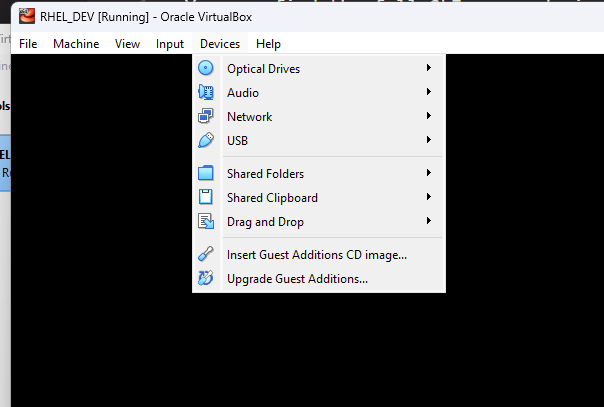Click the Optical Drives disc icon

tap(206, 68)
